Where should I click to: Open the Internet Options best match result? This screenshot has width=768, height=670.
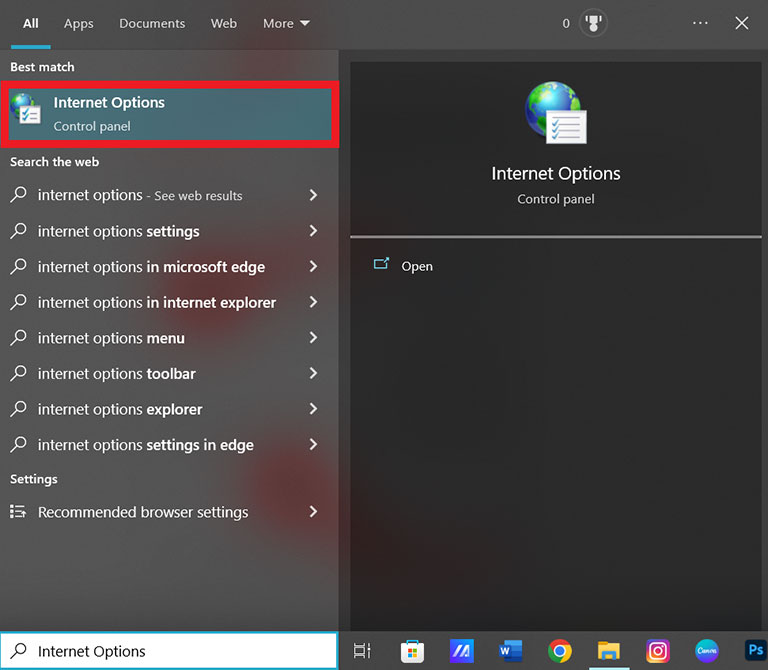pyautogui.click(x=169, y=114)
